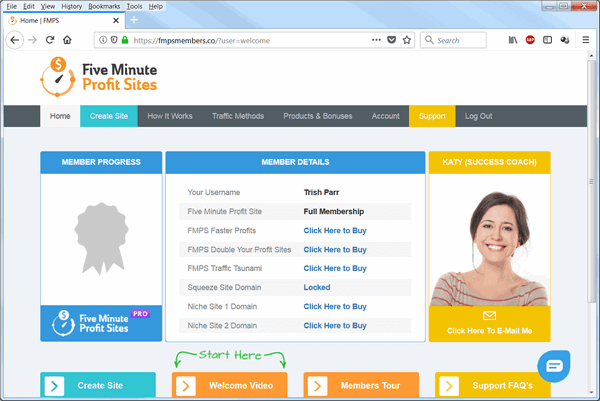This screenshot has height=401, width=600.
Task: Click the browser Search box
Action: pos(453,40)
